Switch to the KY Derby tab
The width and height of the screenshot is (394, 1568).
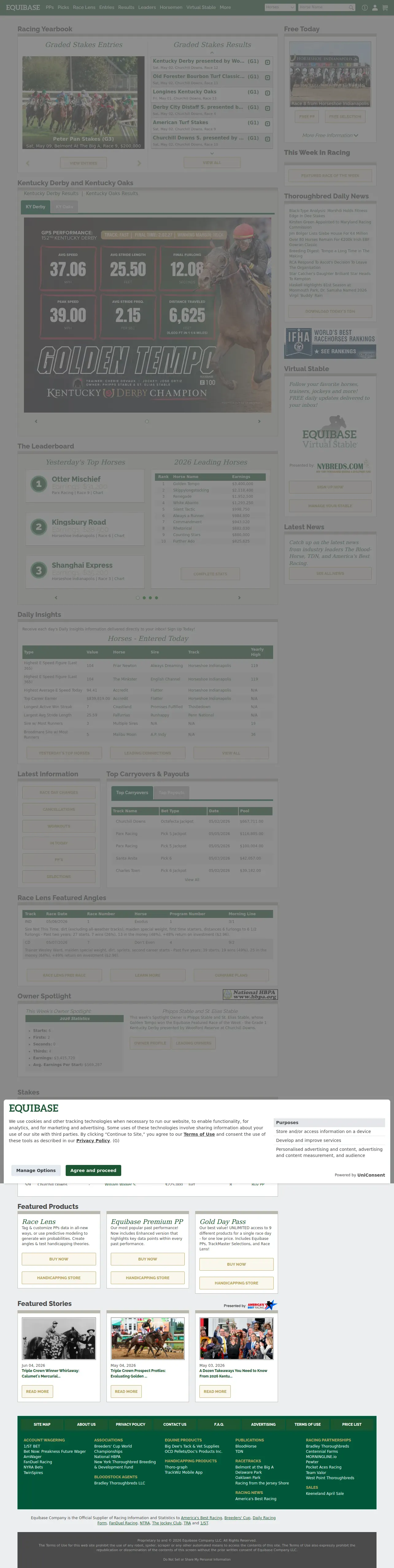pyautogui.click(x=35, y=207)
